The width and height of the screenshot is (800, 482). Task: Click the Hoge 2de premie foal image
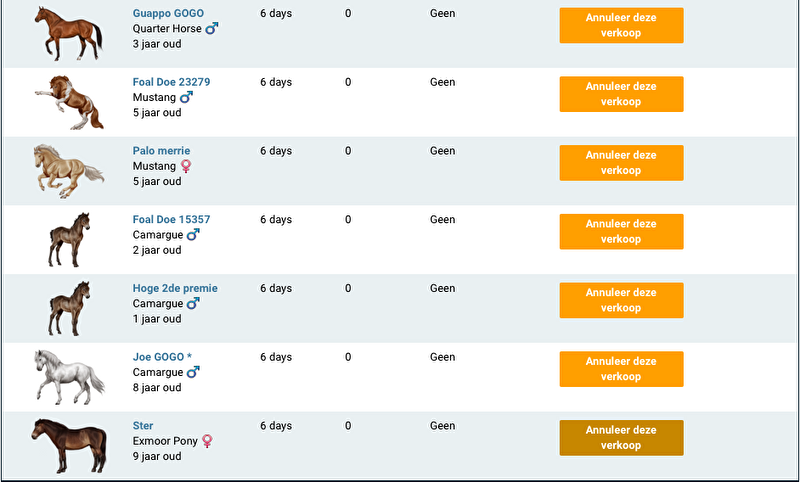[x=69, y=308]
